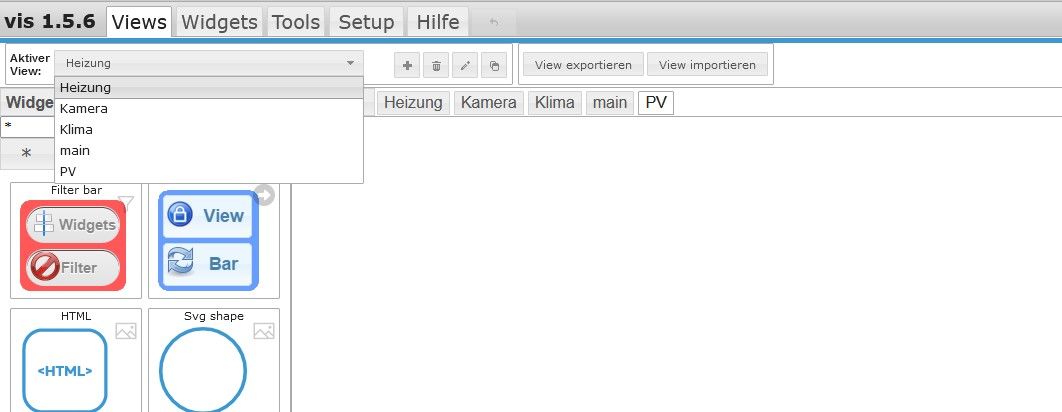Viewport: 1062px width, 412px height.
Task: Click View exportieren button
Action: pos(583,65)
